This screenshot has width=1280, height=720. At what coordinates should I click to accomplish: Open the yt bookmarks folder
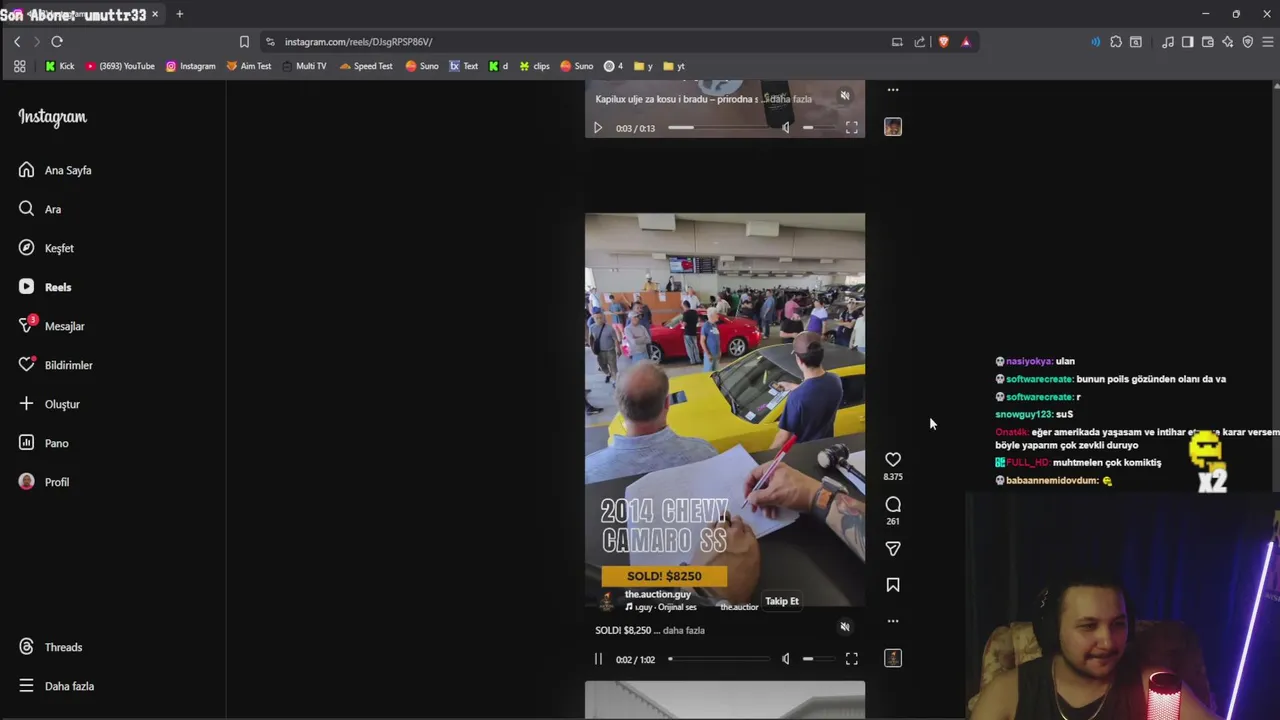tap(674, 66)
